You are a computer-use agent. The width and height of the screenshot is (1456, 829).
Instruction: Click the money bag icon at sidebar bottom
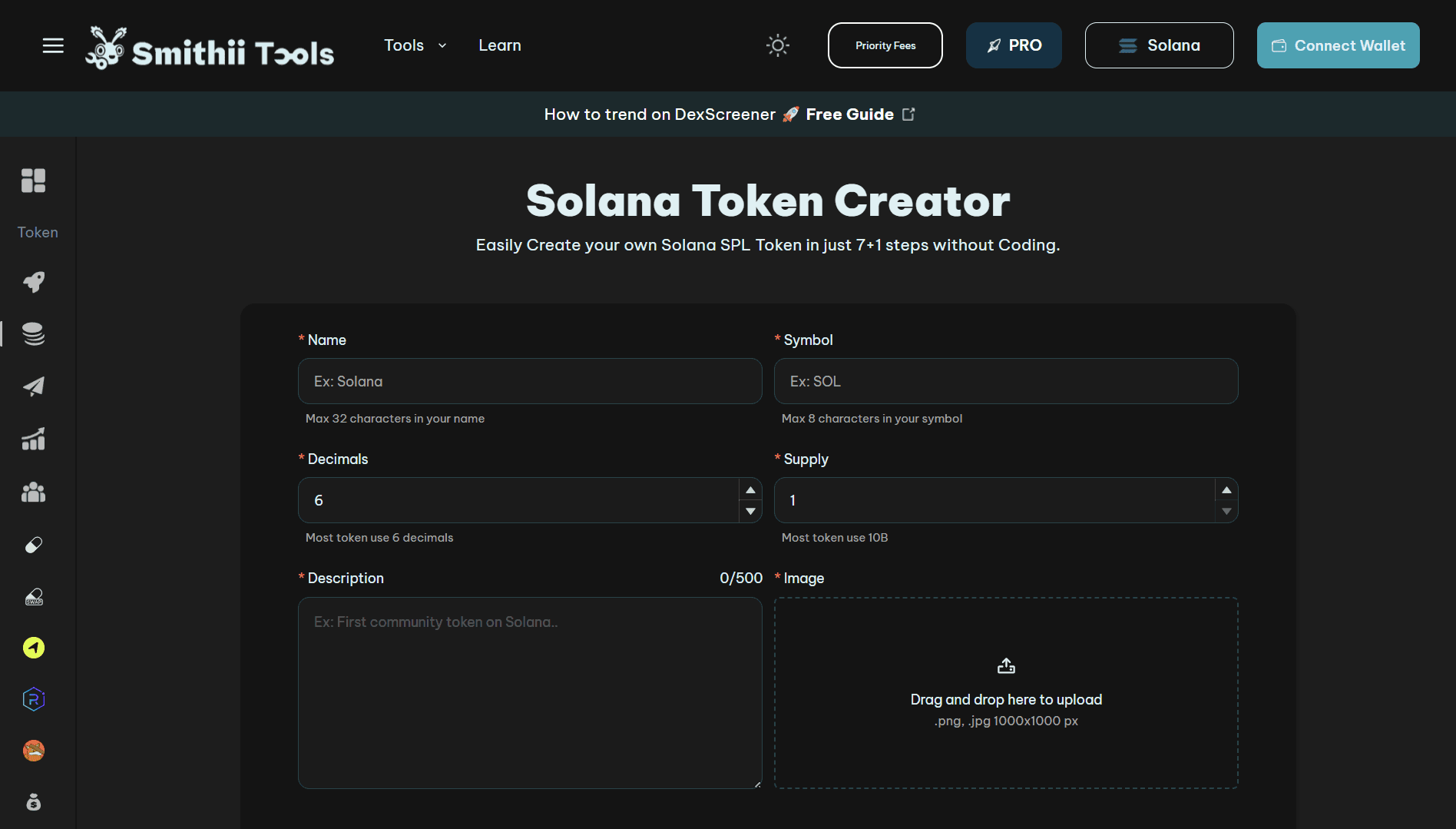34,802
